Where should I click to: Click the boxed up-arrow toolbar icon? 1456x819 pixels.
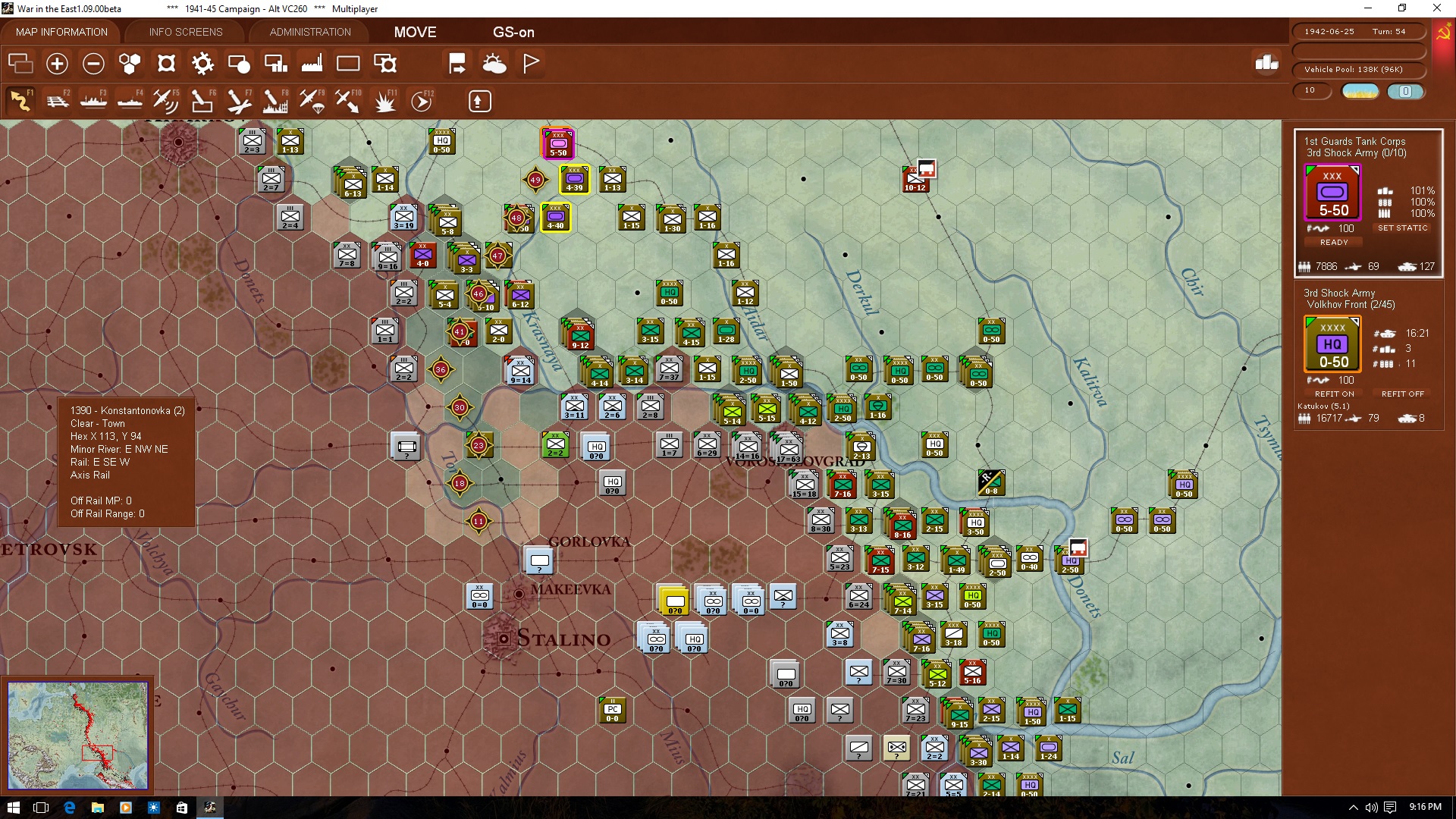tap(479, 101)
